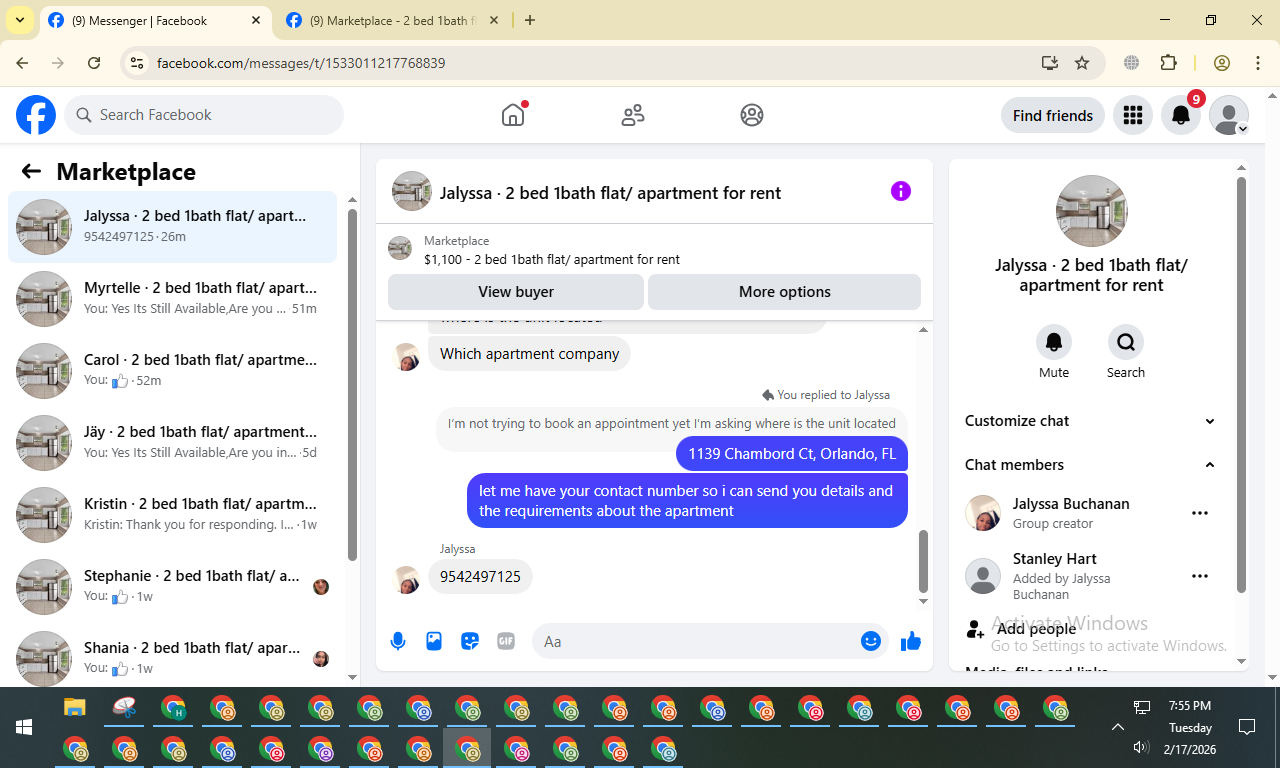1280x768 pixels.
Task: Click Jalyssa Buchanan chat member name
Action: pyautogui.click(x=1071, y=504)
